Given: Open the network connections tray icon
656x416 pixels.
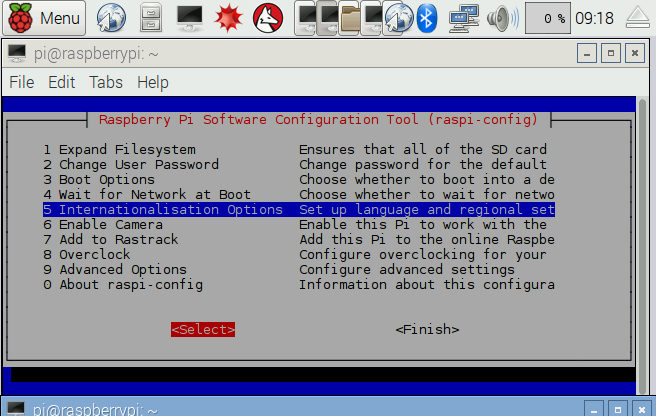Looking at the screenshot, I should (x=464, y=18).
